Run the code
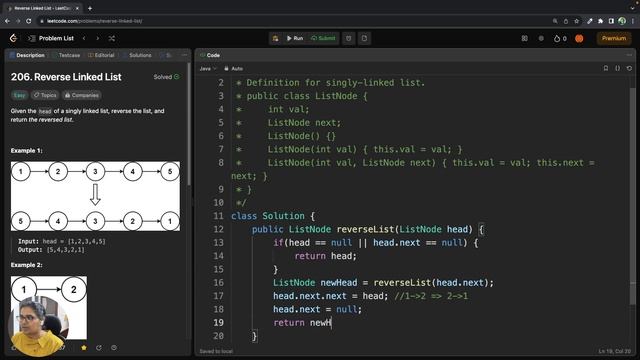This screenshot has height=360, width=640. click(295, 38)
